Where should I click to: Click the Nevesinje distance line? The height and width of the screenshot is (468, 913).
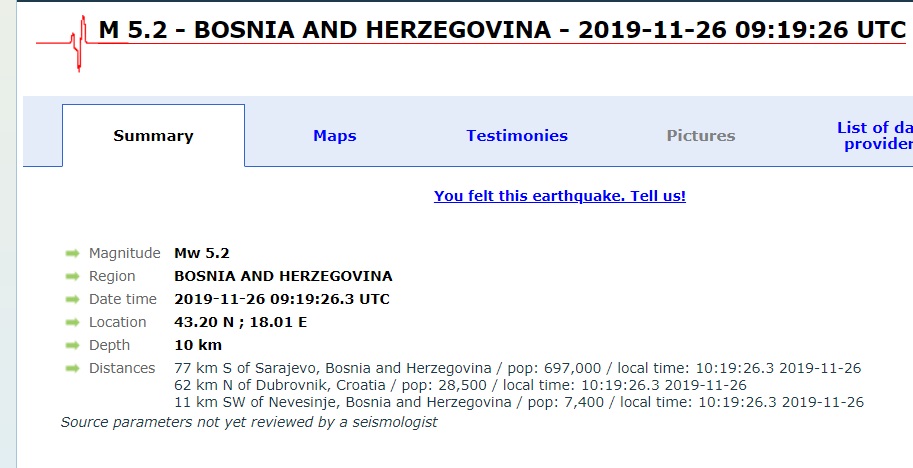pyautogui.click(x=519, y=402)
